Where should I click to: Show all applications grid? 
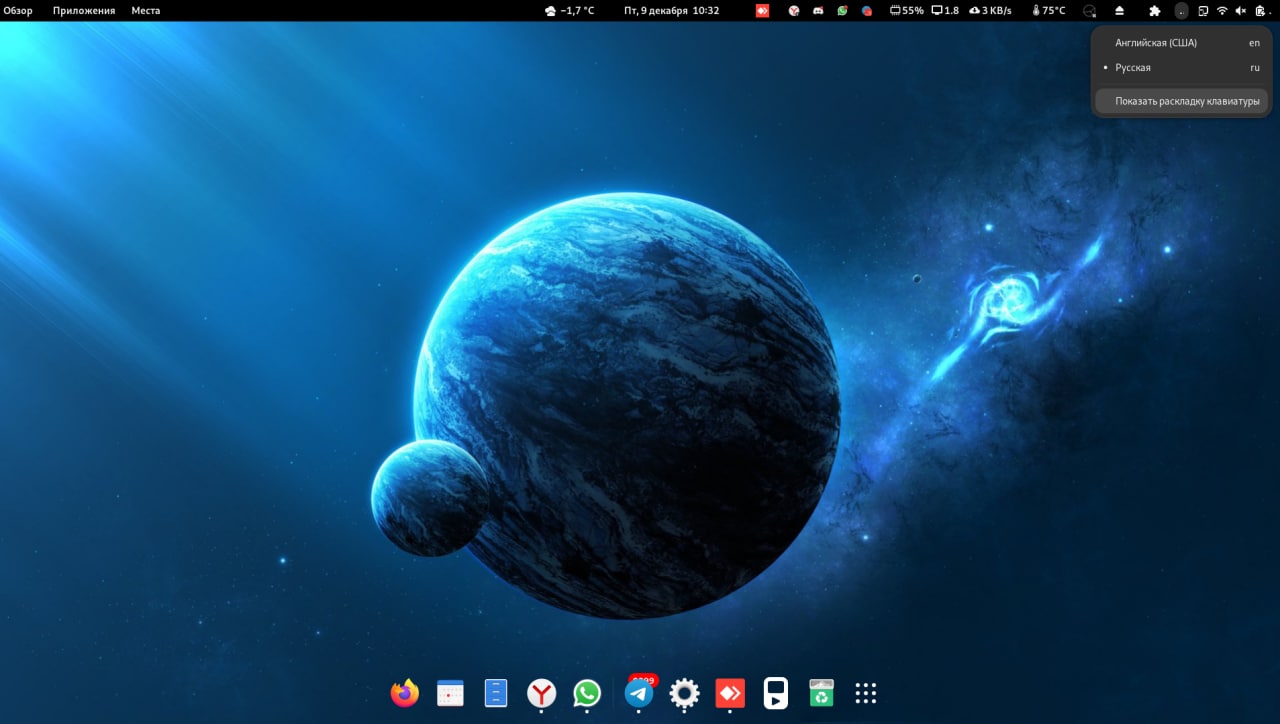(x=866, y=693)
